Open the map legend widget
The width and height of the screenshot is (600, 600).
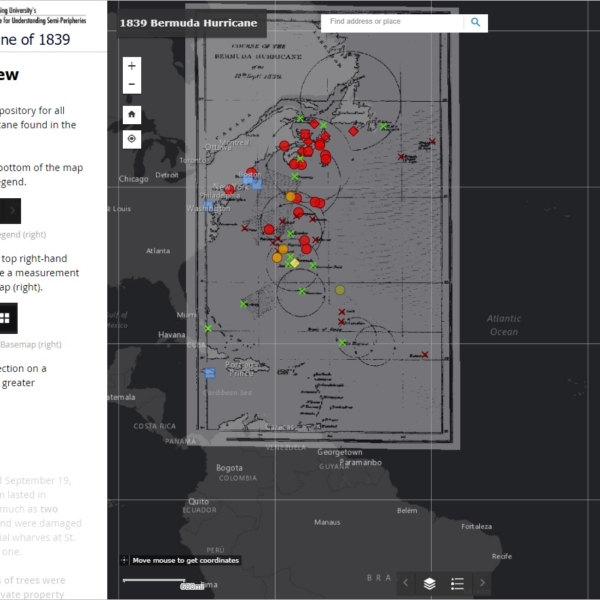pyautogui.click(x=457, y=583)
